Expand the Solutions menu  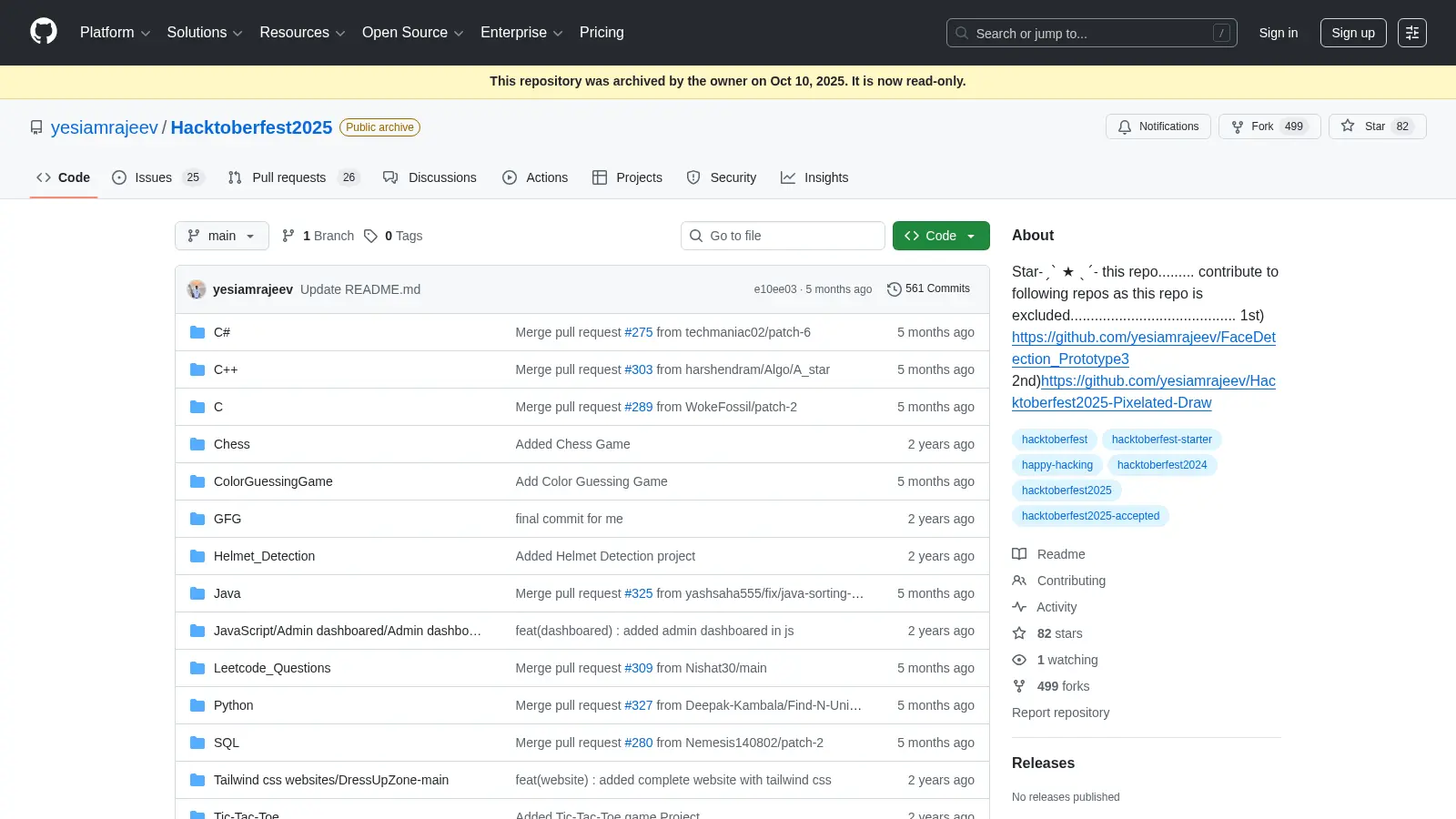(x=205, y=33)
